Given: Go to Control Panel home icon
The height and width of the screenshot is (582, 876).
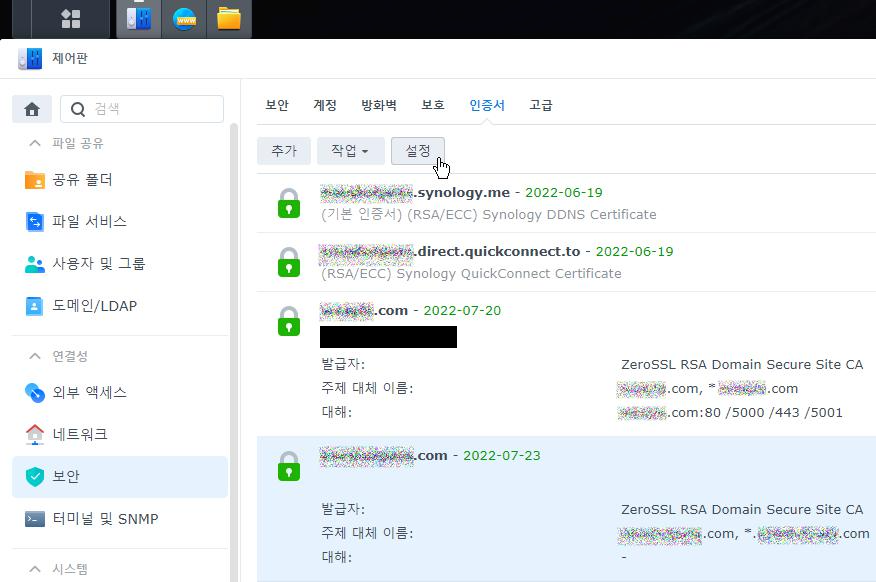Looking at the screenshot, I should (x=32, y=109).
